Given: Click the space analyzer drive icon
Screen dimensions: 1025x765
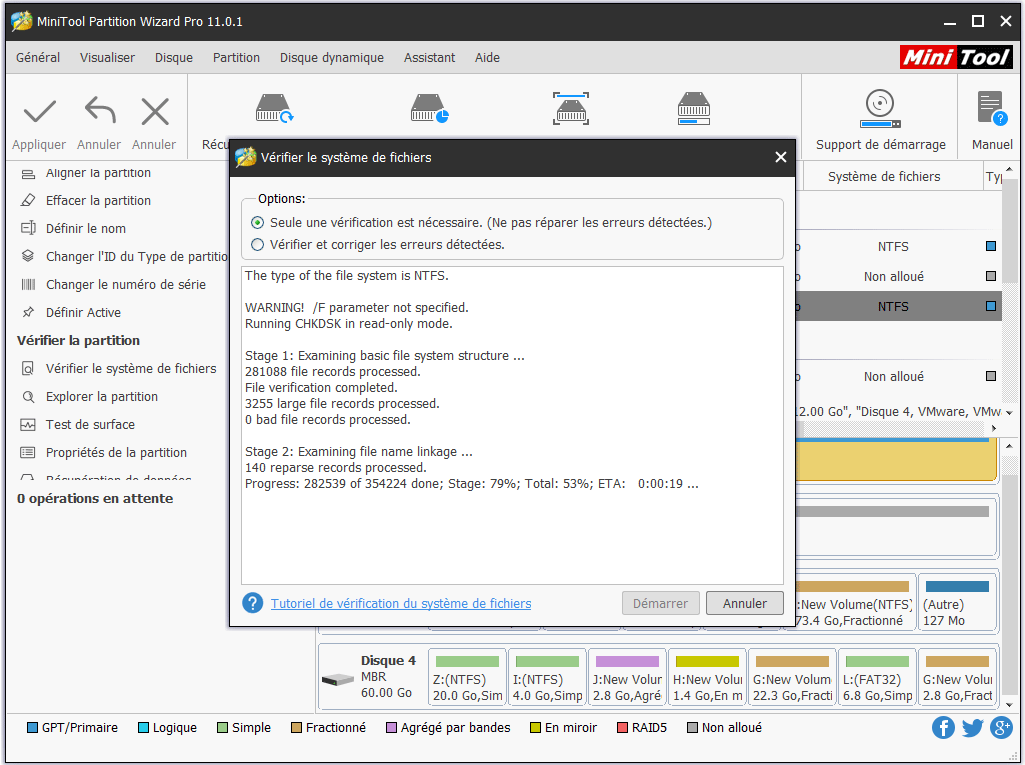Looking at the screenshot, I should (x=694, y=109).
